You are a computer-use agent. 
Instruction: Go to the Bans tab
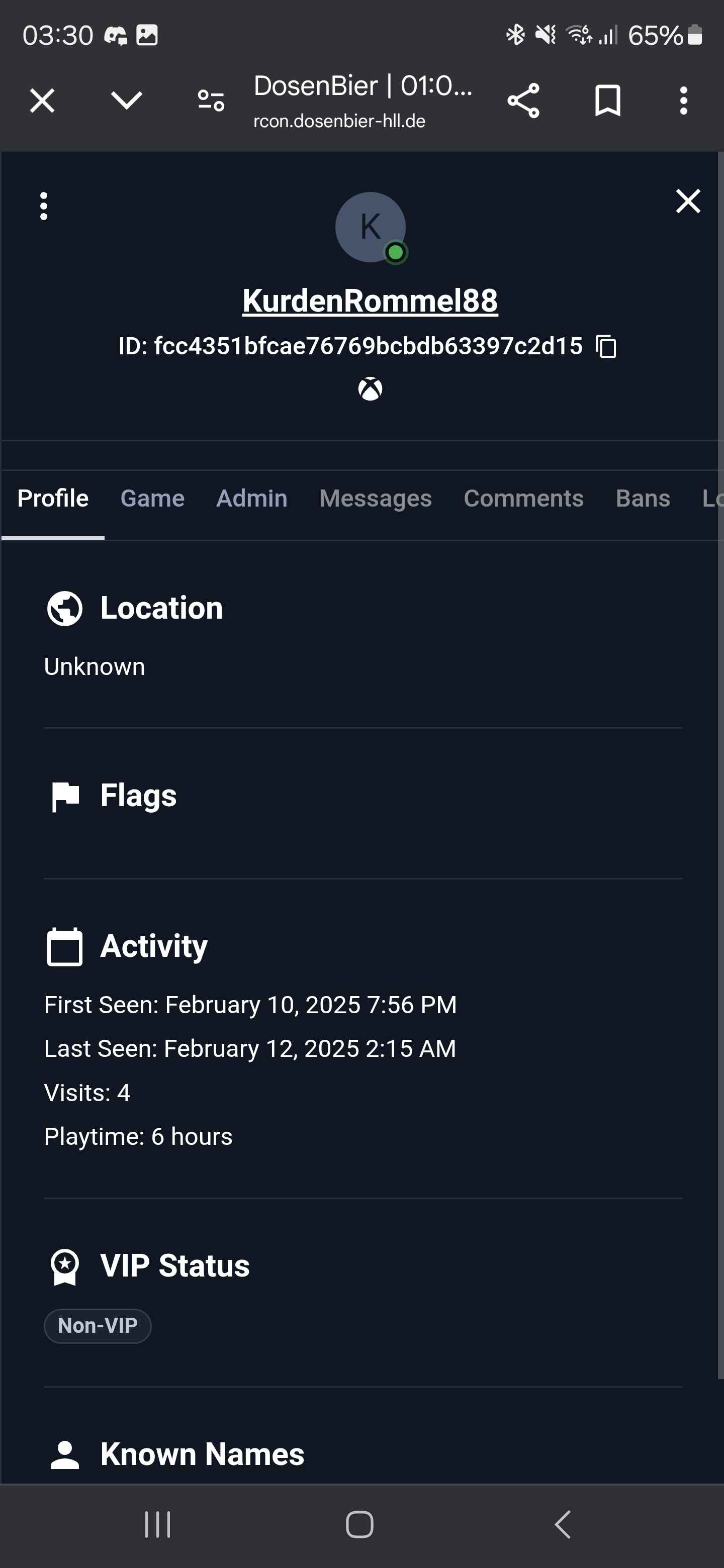(643, 499)
